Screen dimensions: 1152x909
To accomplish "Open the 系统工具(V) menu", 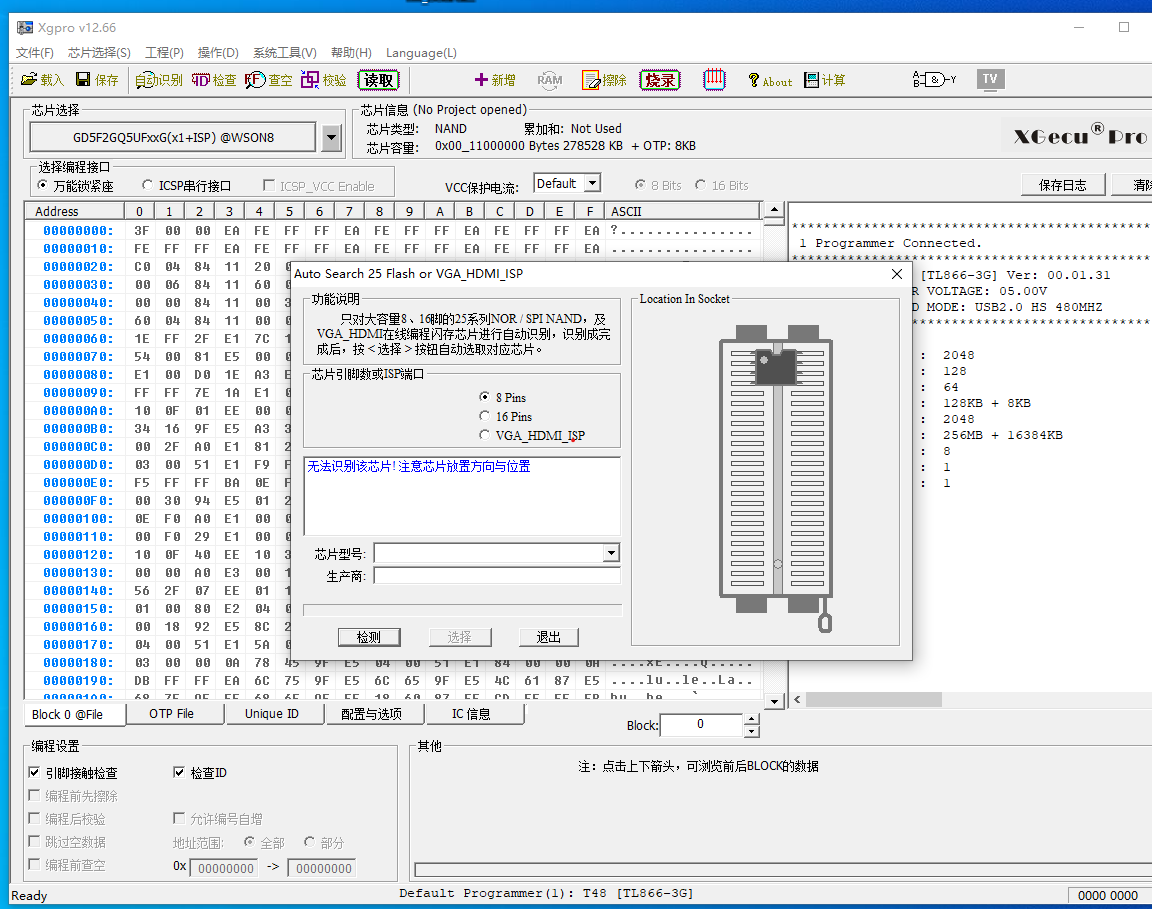I will (x=284, y=52).
